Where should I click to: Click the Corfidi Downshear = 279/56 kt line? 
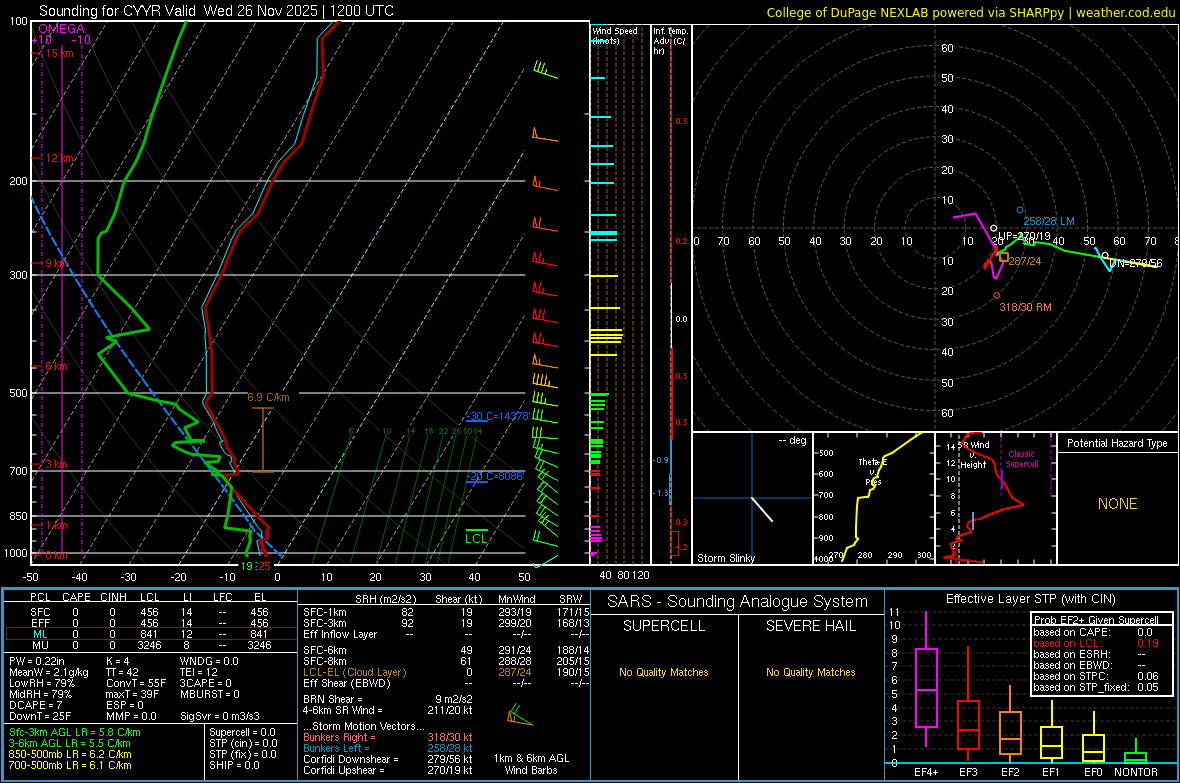coord(388,759)
